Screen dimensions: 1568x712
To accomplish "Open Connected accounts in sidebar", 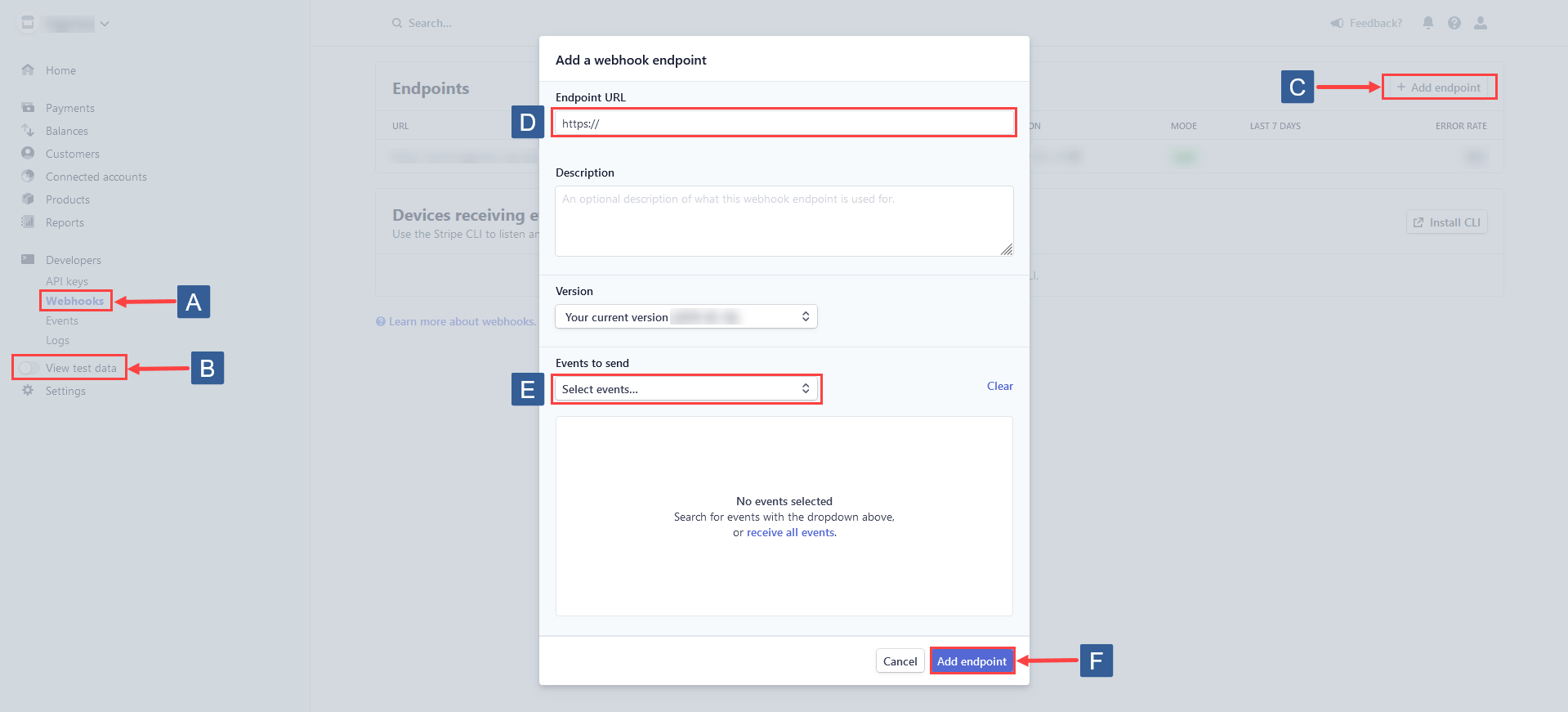I will point(96,177).
